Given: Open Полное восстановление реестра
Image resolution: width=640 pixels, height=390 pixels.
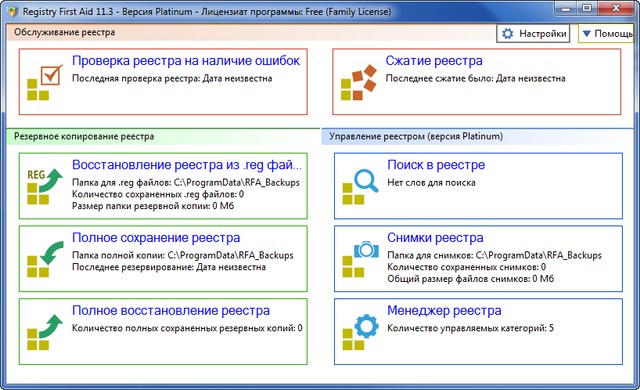Looking at the screenshot, I should click(163, 332).
